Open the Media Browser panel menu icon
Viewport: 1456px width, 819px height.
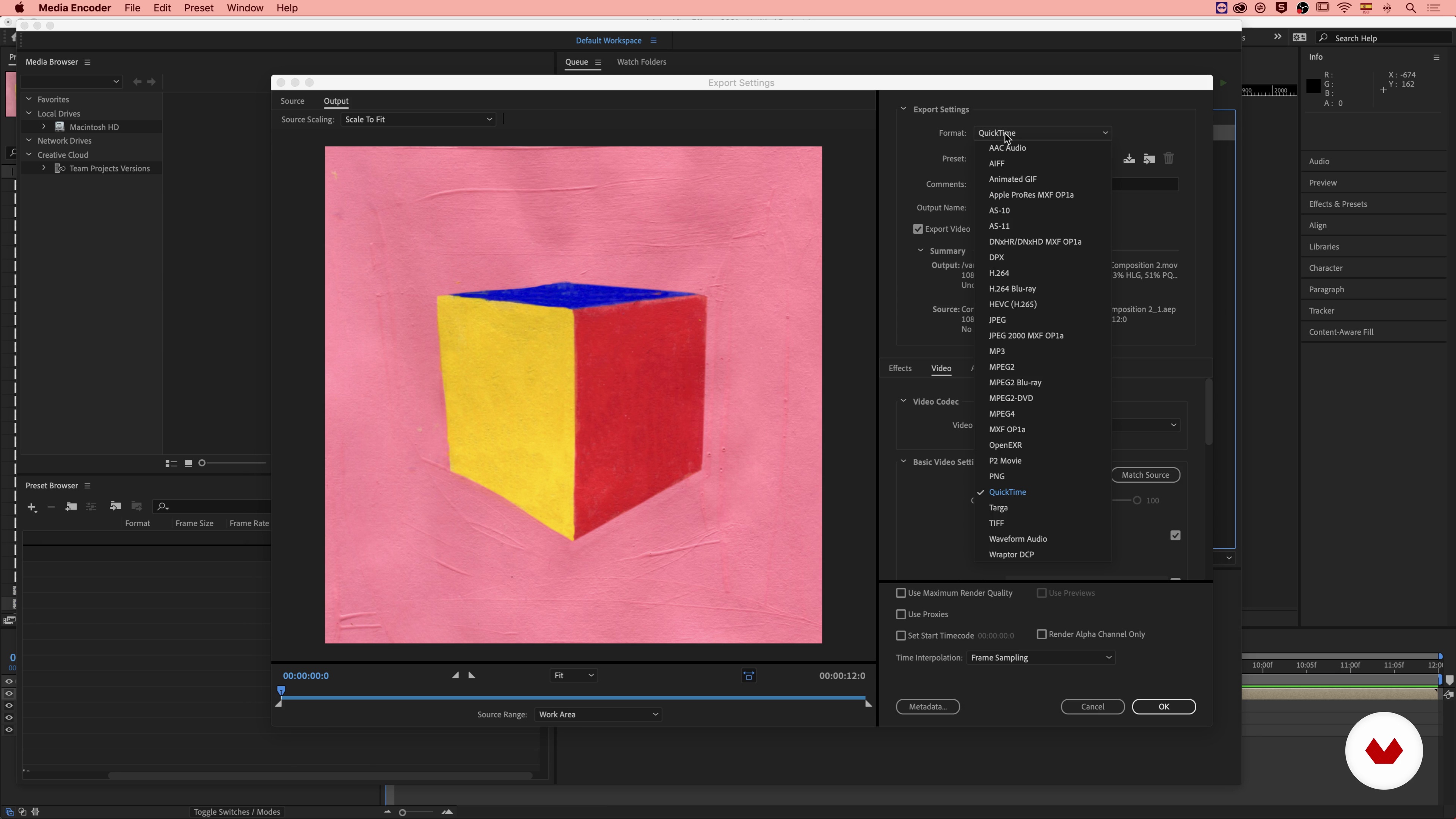(x=87, y=62)
